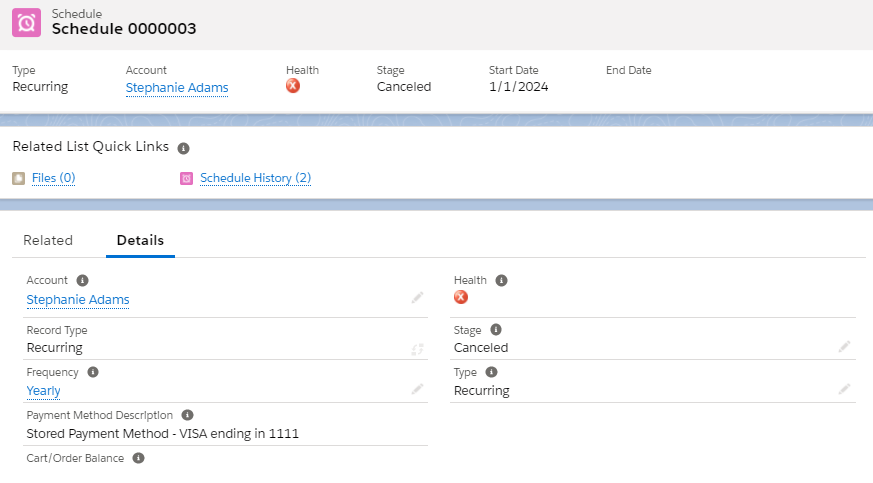Click the pink Schedule alarm clock icon

(27, 23)
